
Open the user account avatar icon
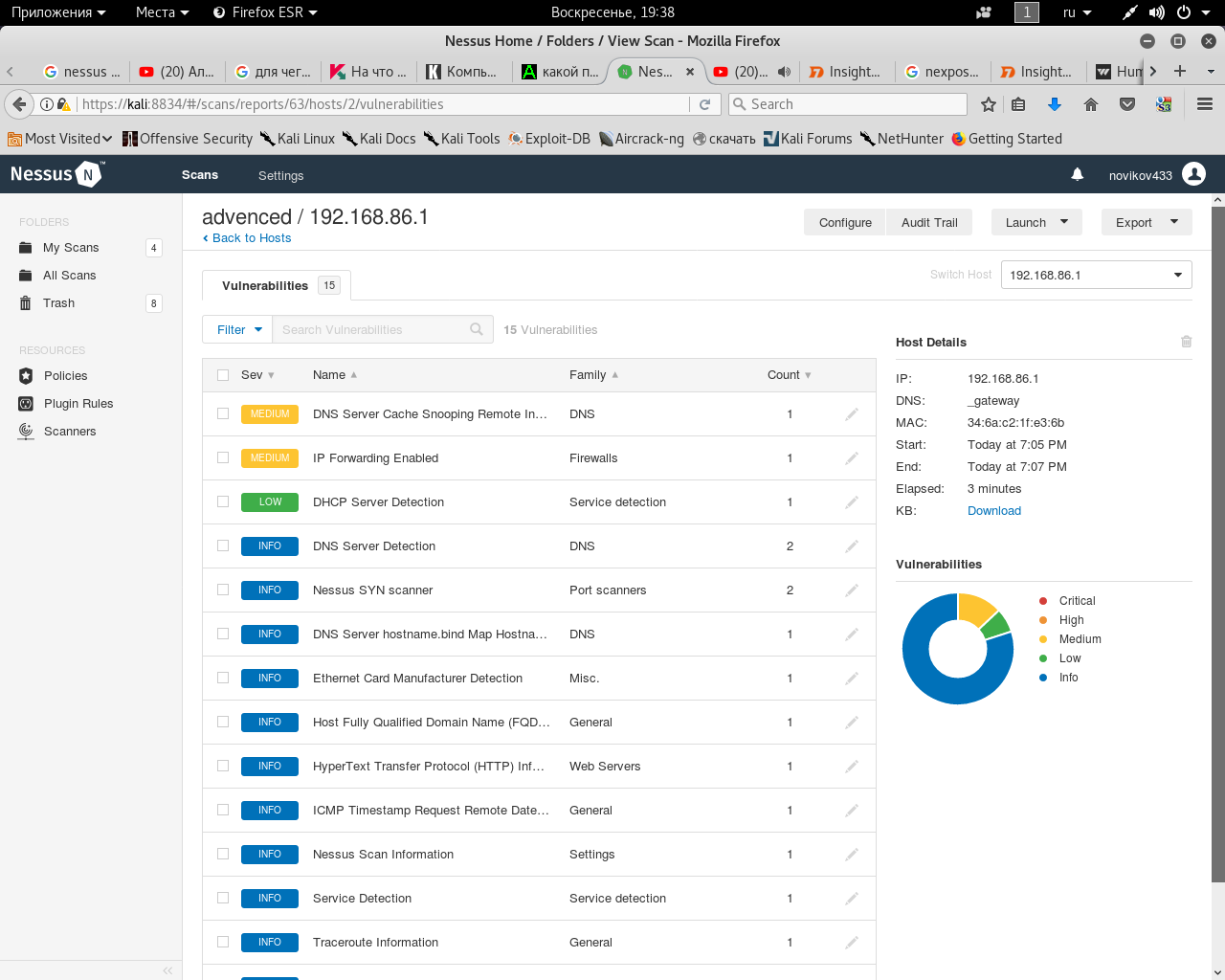(x=1193, y=174)
